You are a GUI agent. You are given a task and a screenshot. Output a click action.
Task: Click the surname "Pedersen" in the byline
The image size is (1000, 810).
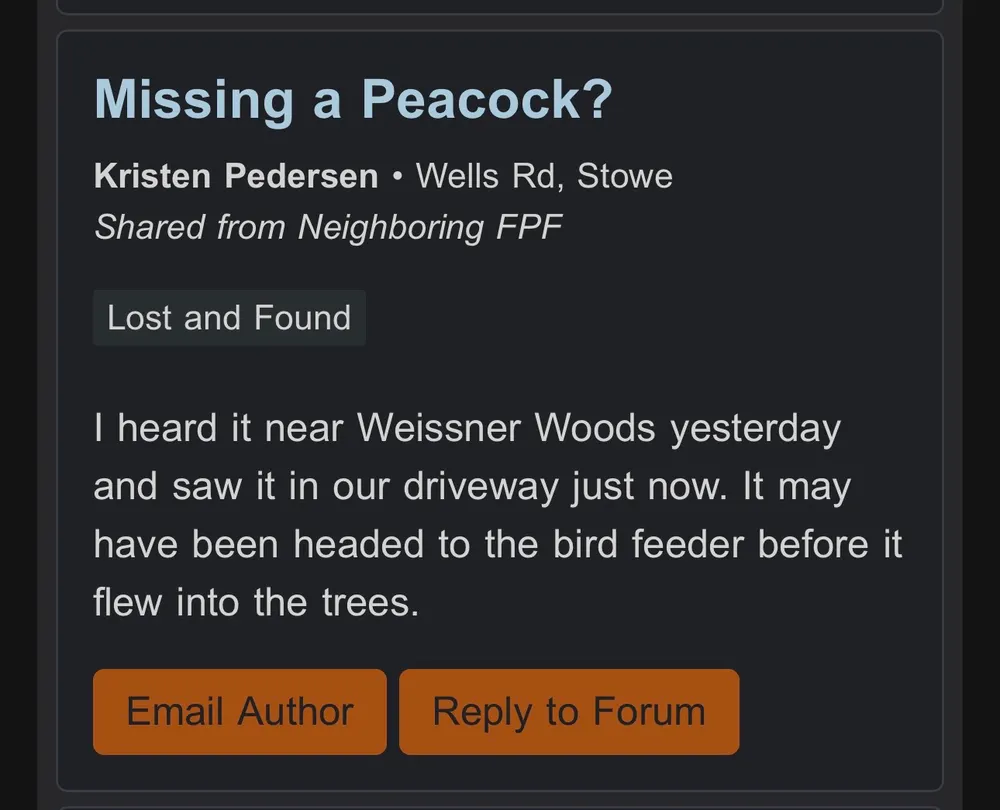(x=301, y=176)
